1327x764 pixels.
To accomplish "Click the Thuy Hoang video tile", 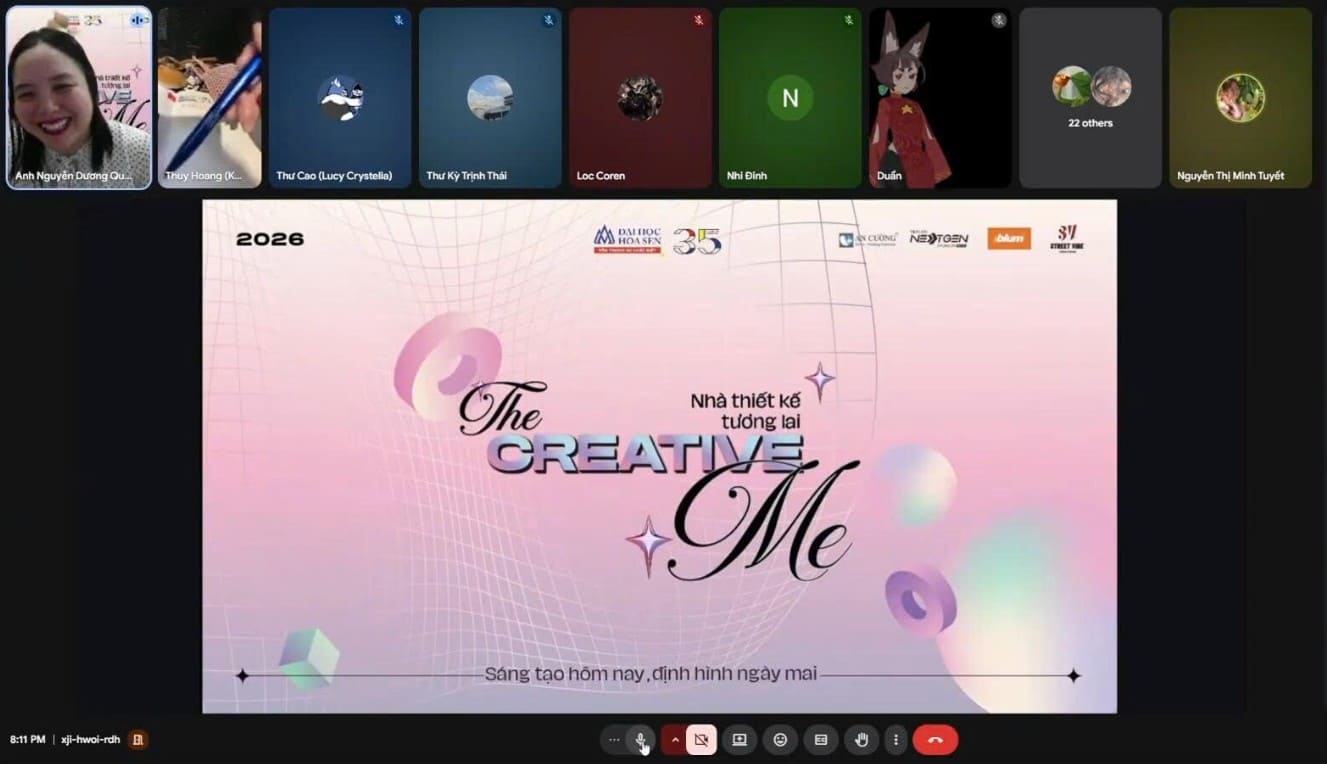I will (x=210, y=97).
